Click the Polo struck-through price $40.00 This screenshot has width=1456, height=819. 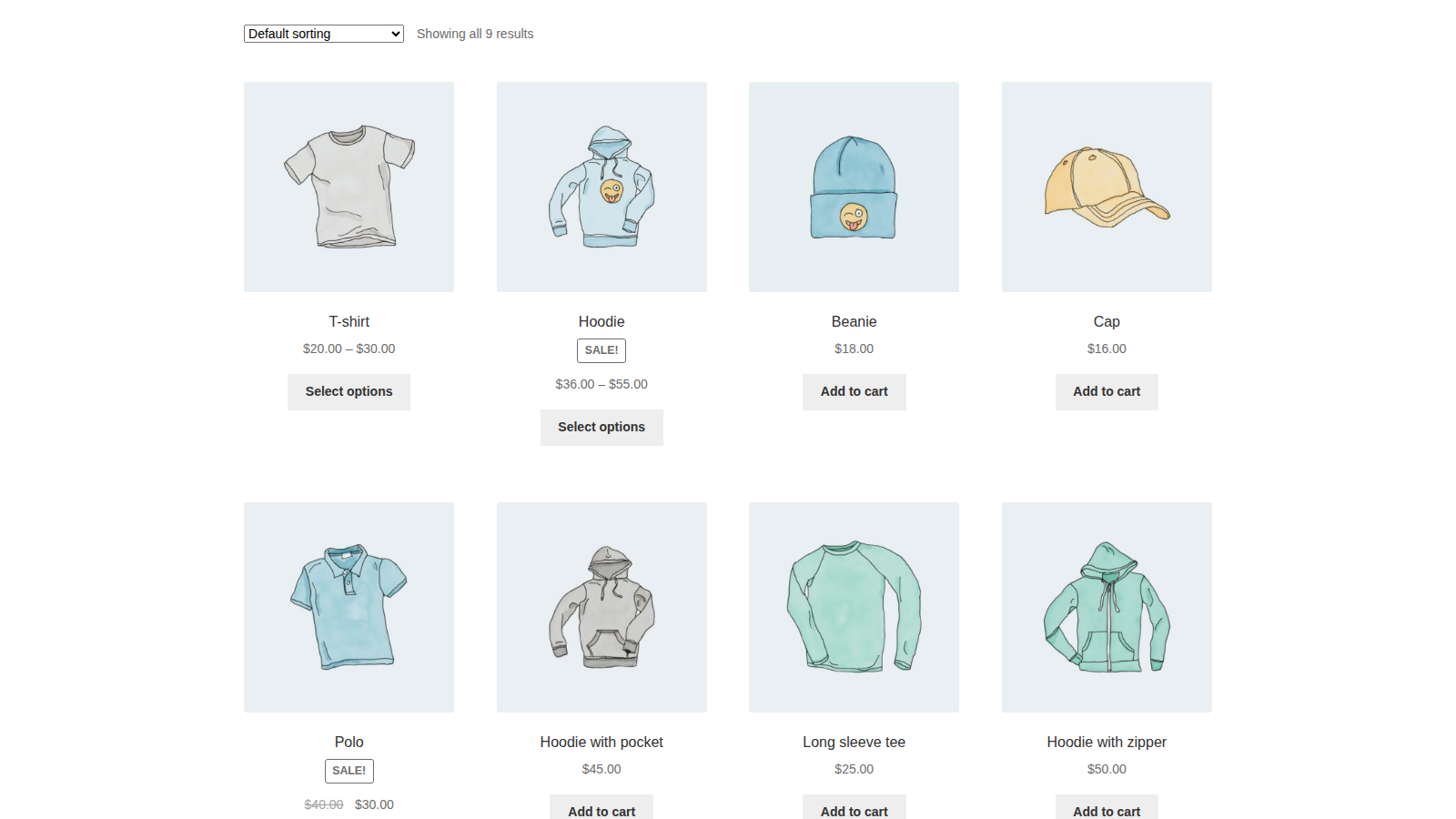click(324, 804)
